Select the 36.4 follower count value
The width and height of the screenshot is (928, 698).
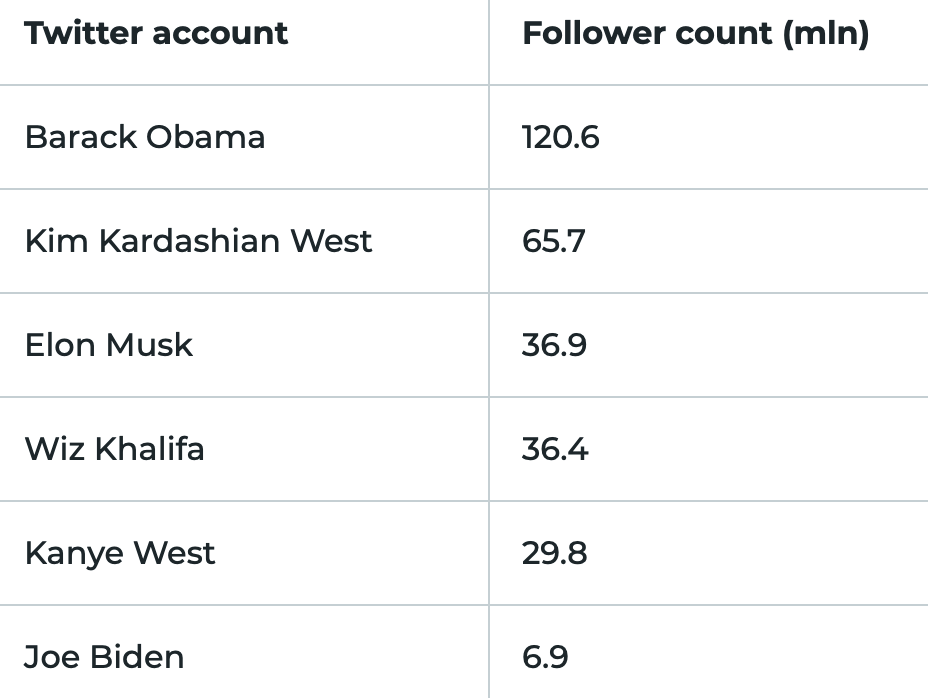click(555, 449)
